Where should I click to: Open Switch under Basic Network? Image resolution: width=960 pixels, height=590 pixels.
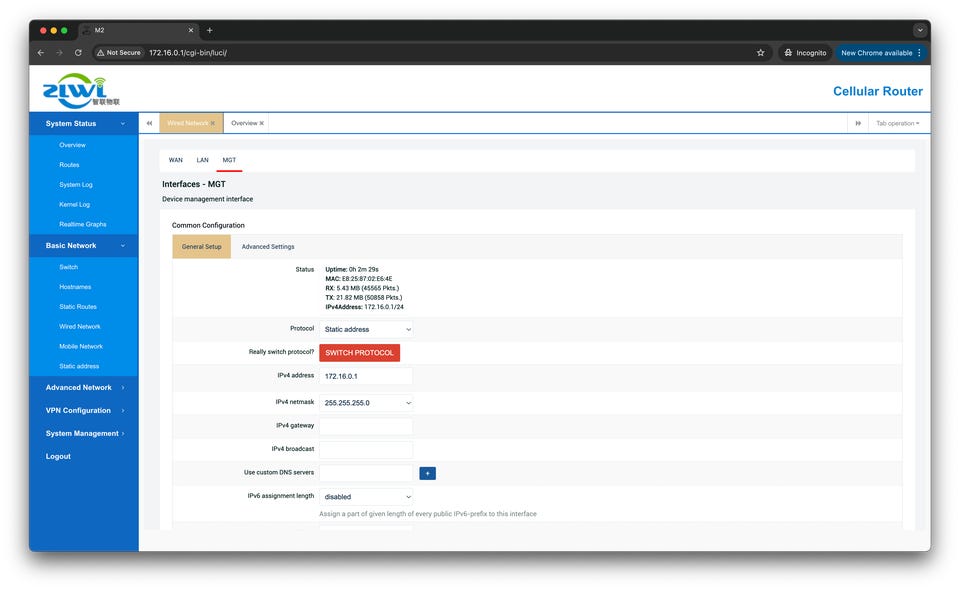pos(69,267)
